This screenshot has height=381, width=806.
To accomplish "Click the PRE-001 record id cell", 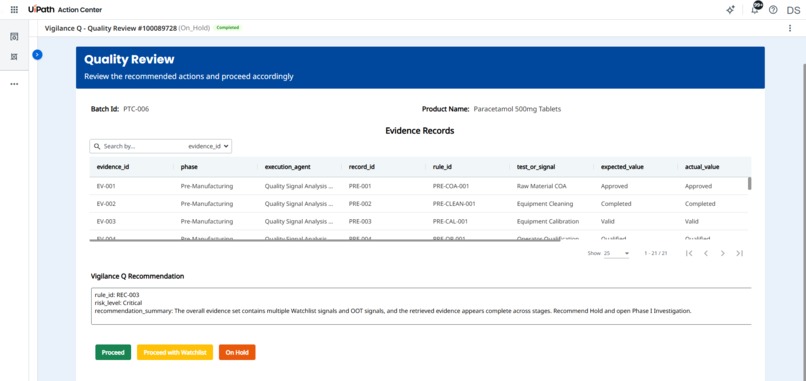I will (x=360, y=186).
